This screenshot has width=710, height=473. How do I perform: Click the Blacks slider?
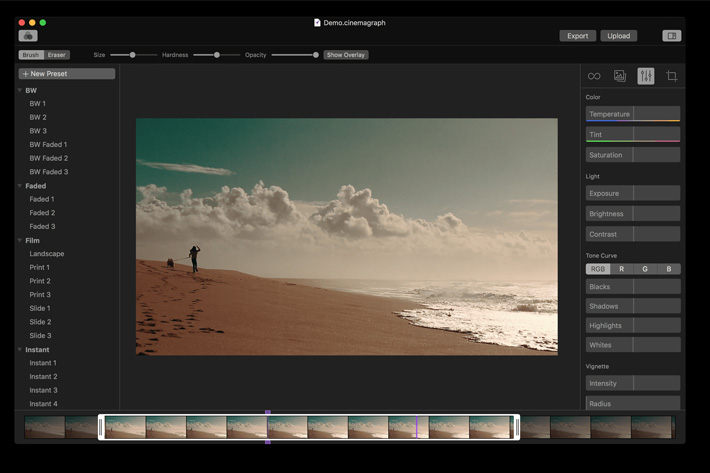tap(633, 287)
